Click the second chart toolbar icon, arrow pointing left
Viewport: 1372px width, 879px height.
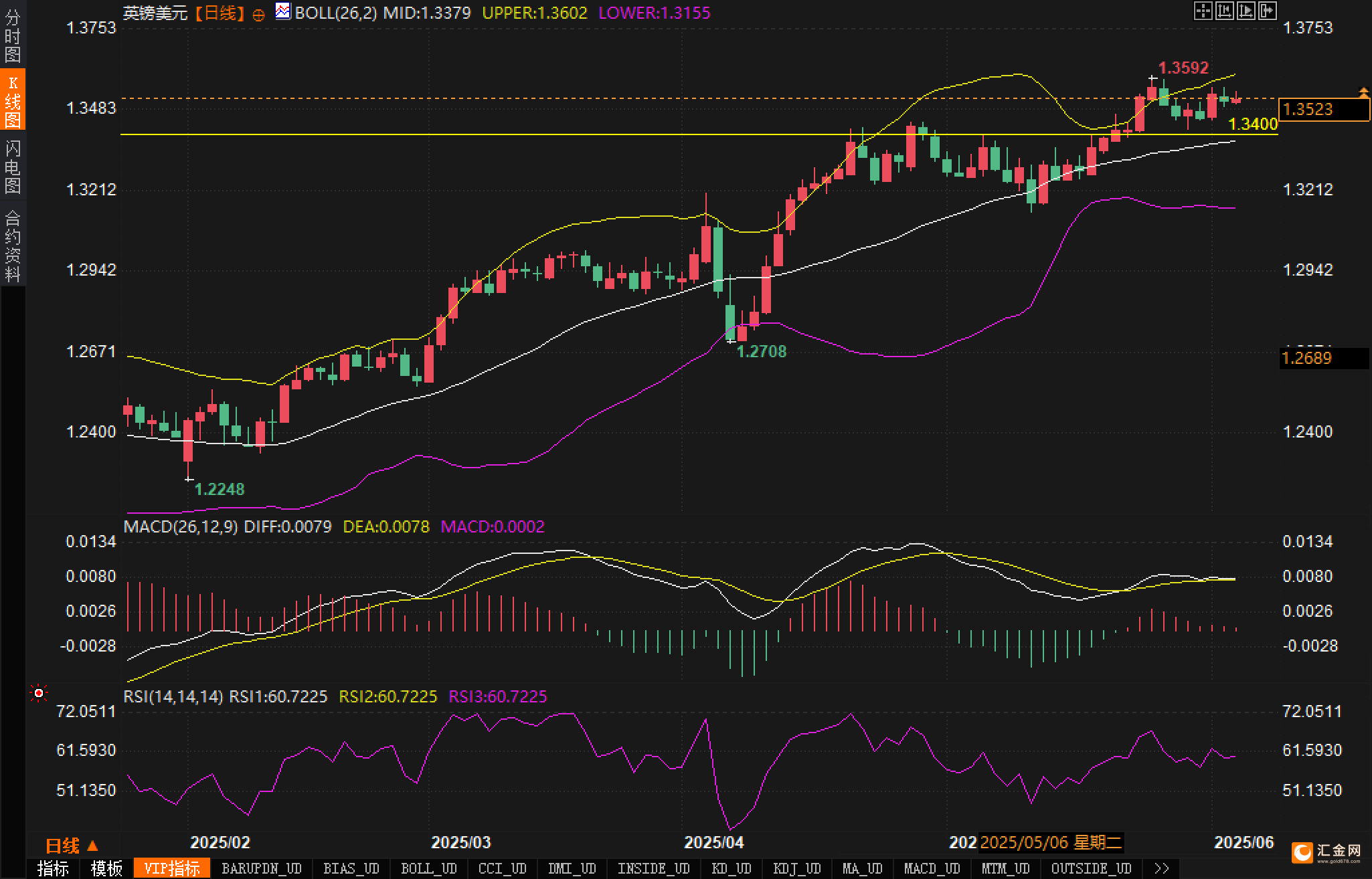(1224, 11)
